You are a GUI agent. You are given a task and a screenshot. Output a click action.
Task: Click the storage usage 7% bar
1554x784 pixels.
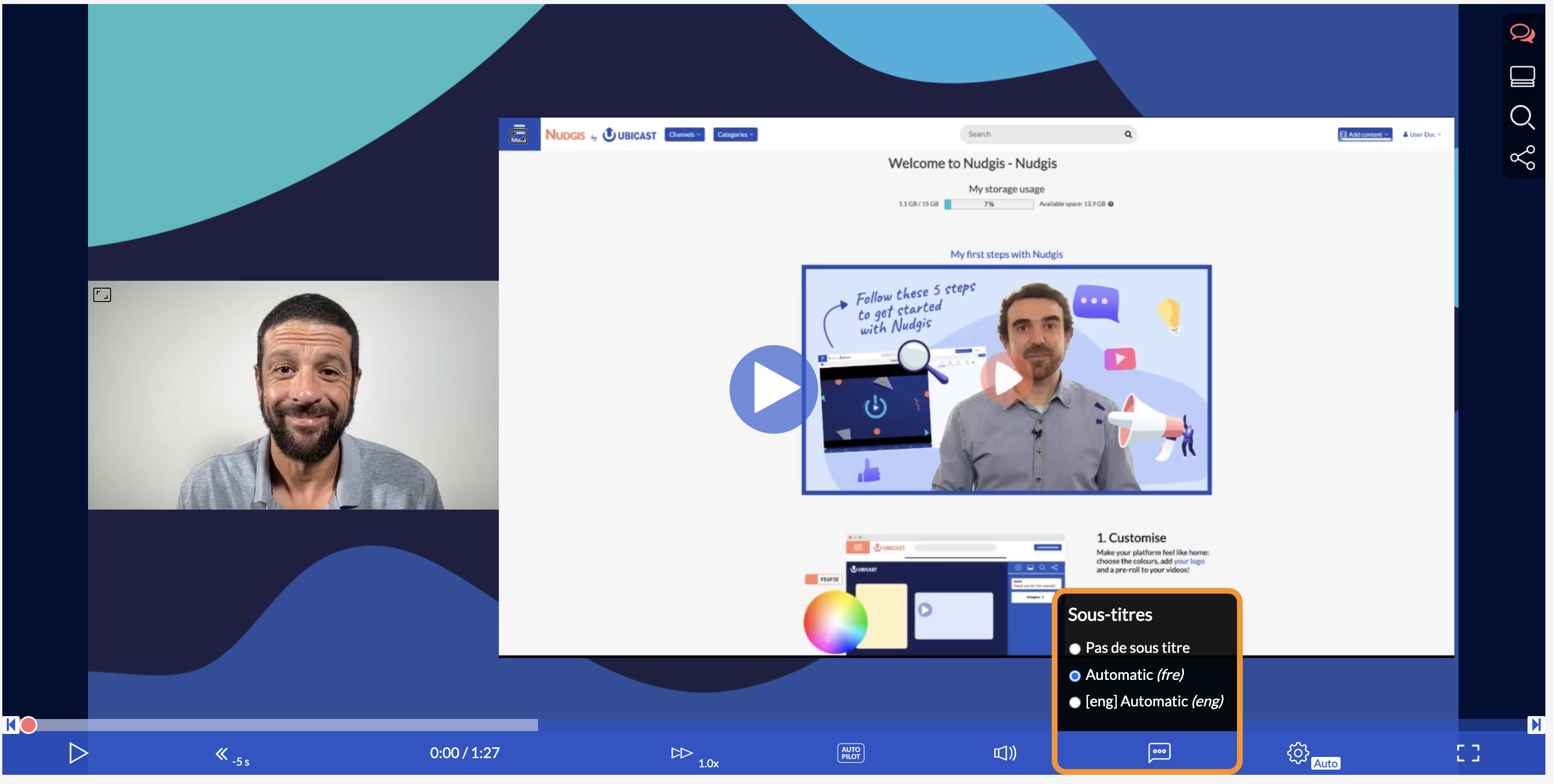click(x=989, y=204)
